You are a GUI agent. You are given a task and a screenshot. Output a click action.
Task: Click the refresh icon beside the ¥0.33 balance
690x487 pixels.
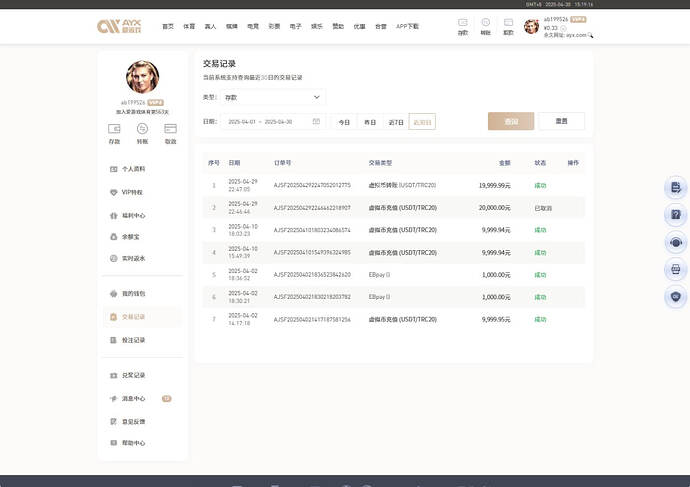point(562,27)
